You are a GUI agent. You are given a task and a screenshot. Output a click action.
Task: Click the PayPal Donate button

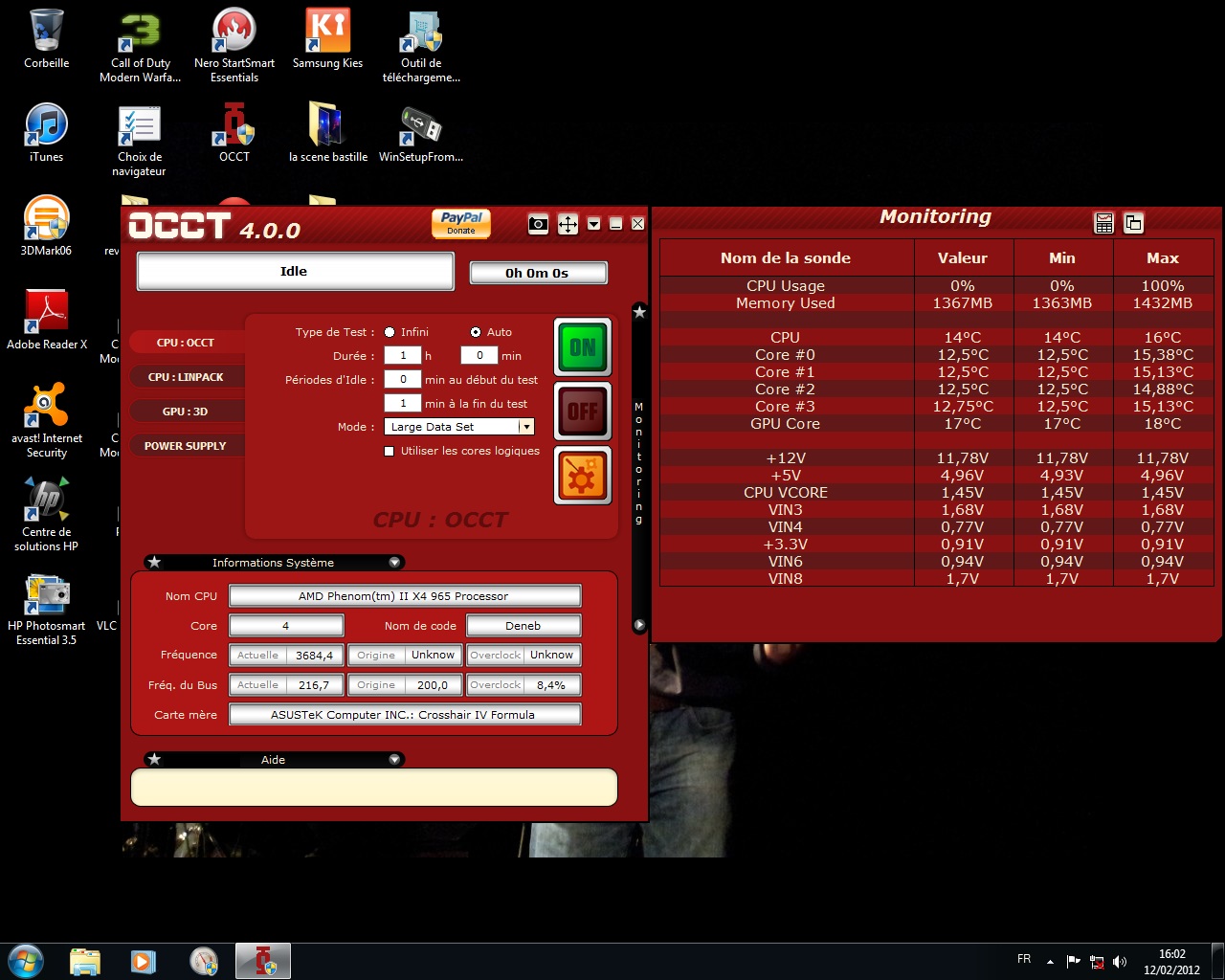pos(461,223)
